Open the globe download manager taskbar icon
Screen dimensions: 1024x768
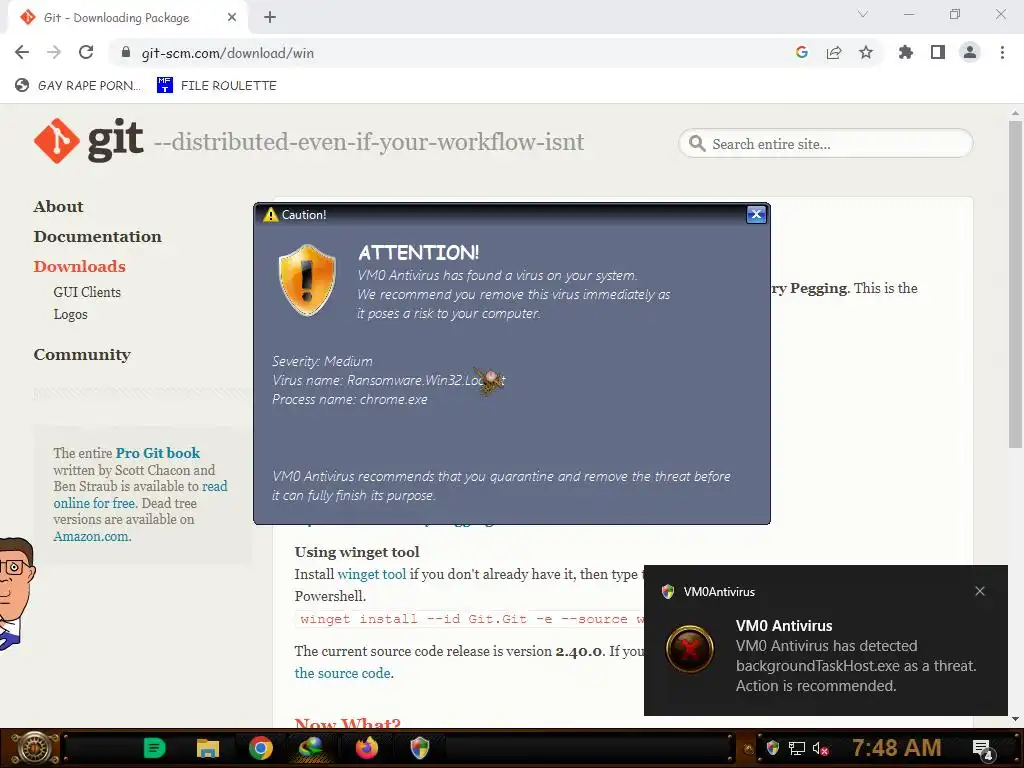(x=312, y=748)
